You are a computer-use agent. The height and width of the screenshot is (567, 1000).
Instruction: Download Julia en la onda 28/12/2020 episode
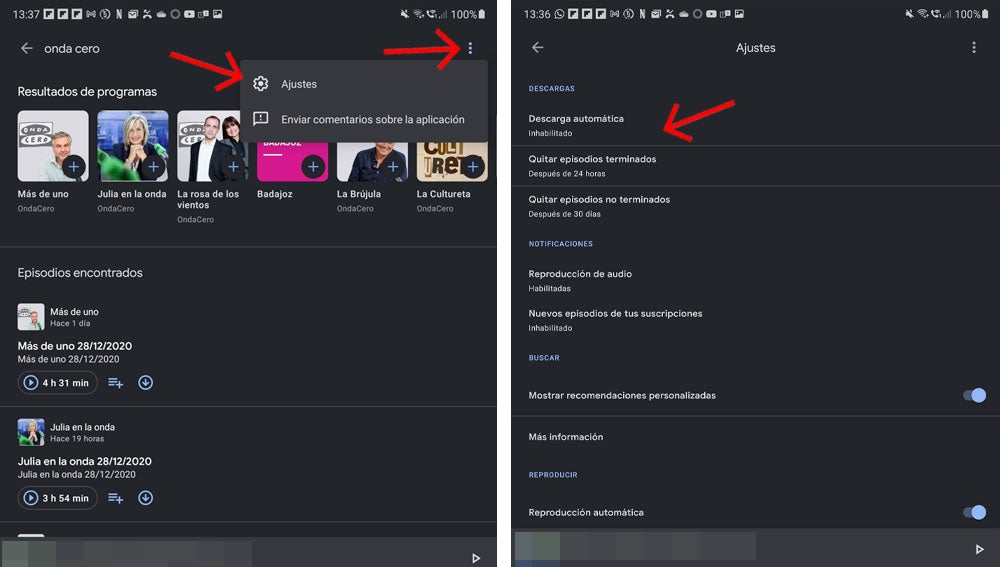(145, 498)
